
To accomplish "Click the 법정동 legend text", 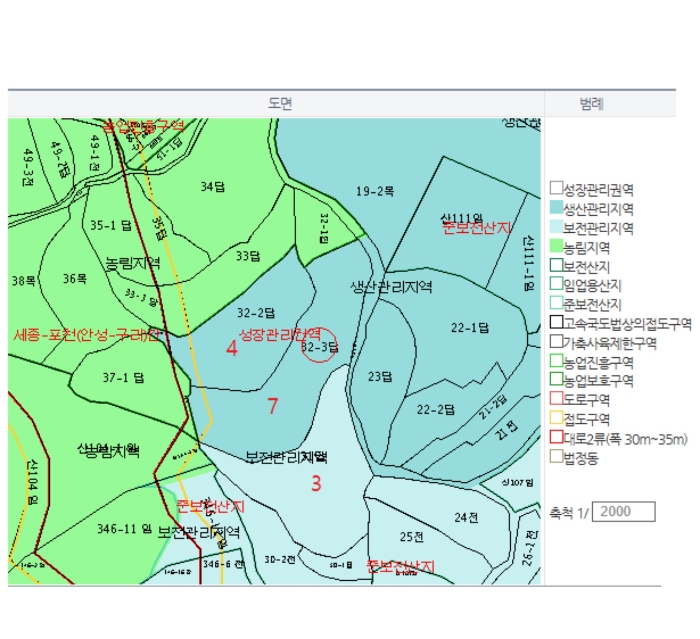I will [581, 458].
